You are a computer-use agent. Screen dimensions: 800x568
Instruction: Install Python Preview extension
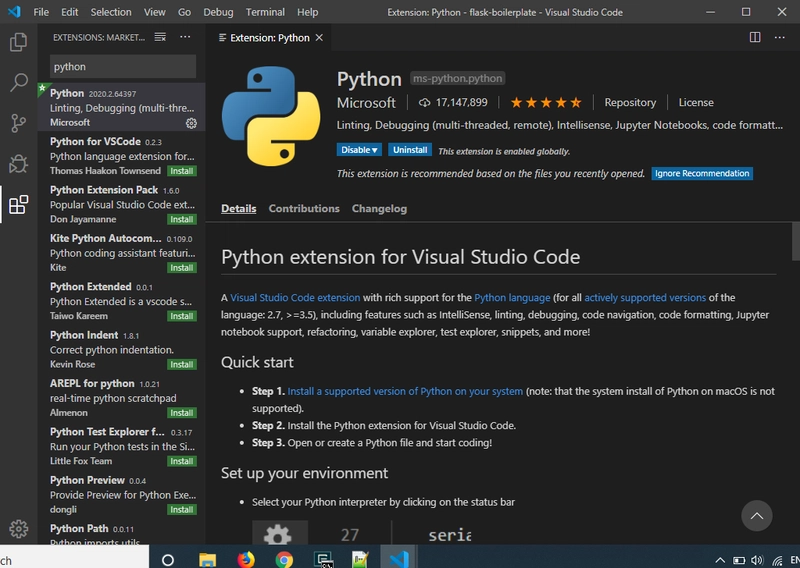(x=182, y=510)
